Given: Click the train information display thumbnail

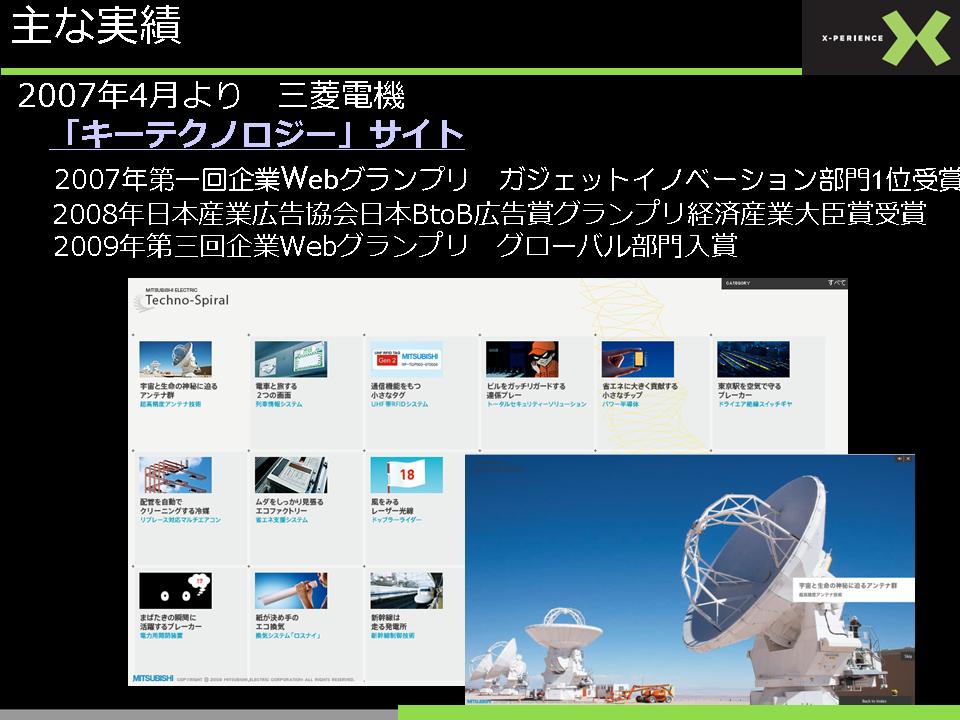Looking at the screenshot, I should point(291,359).
